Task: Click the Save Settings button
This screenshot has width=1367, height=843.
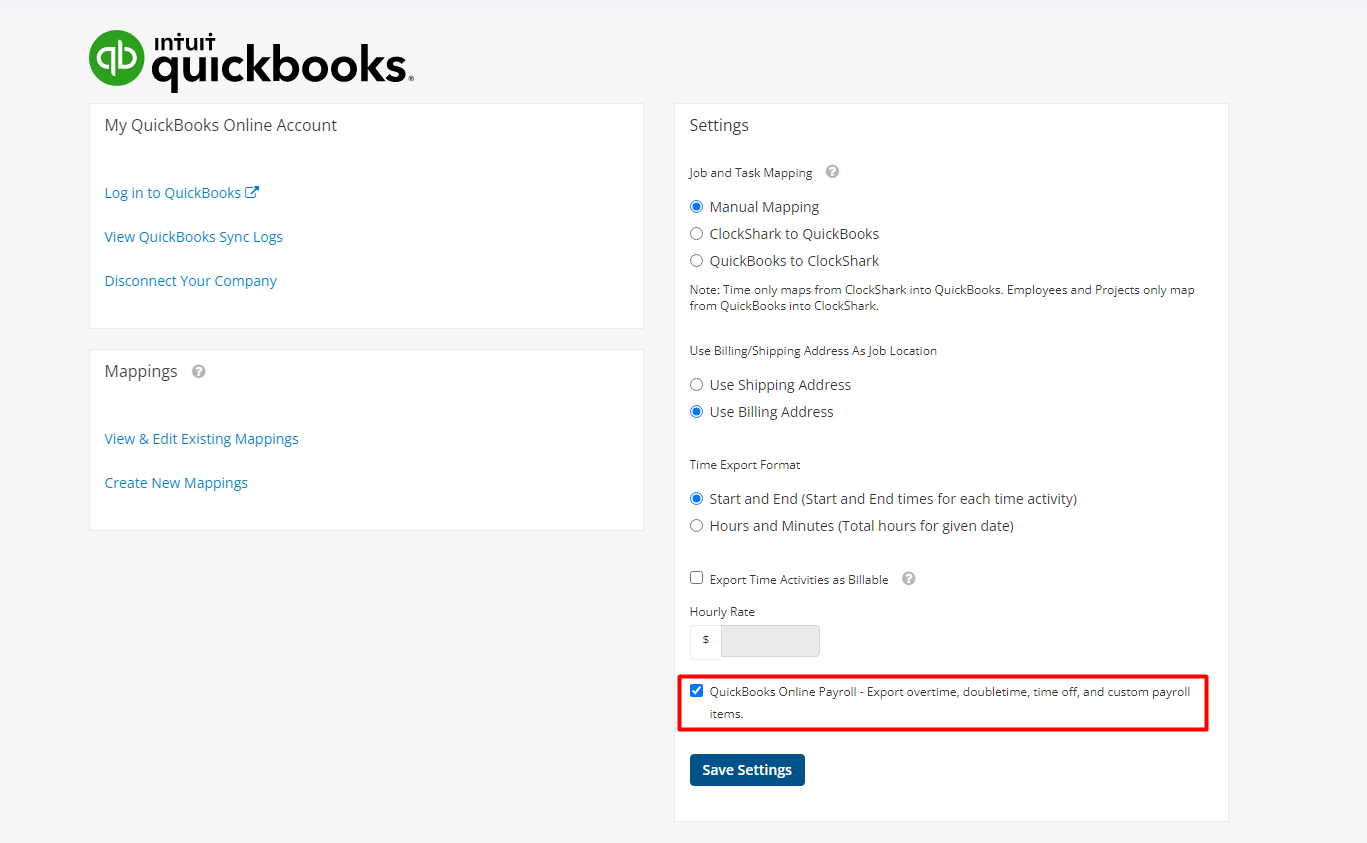Action: pos(747,770)
